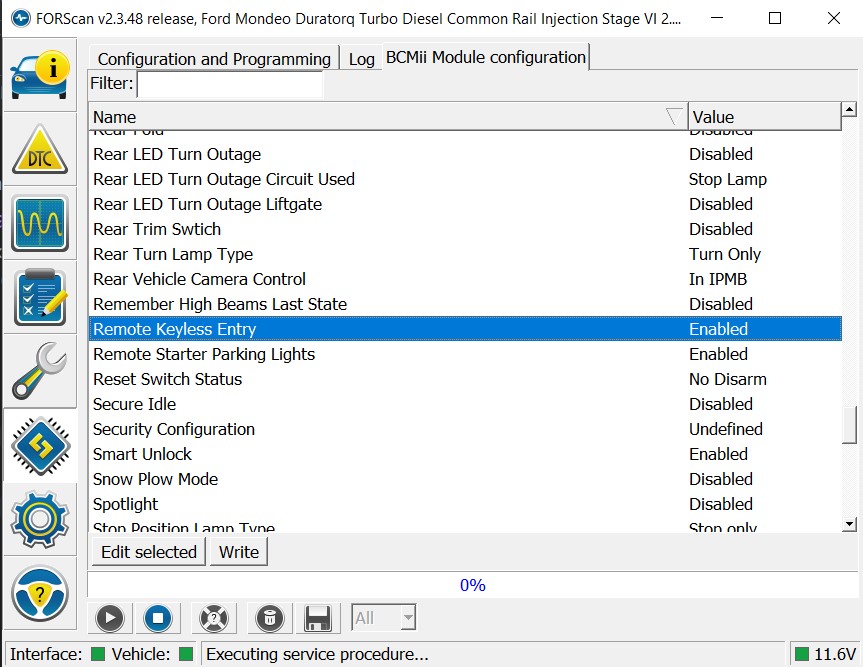Click the floppy disk save icon
Image resolution: width=863 pixels, height=667 pixels.
point(318,618)
